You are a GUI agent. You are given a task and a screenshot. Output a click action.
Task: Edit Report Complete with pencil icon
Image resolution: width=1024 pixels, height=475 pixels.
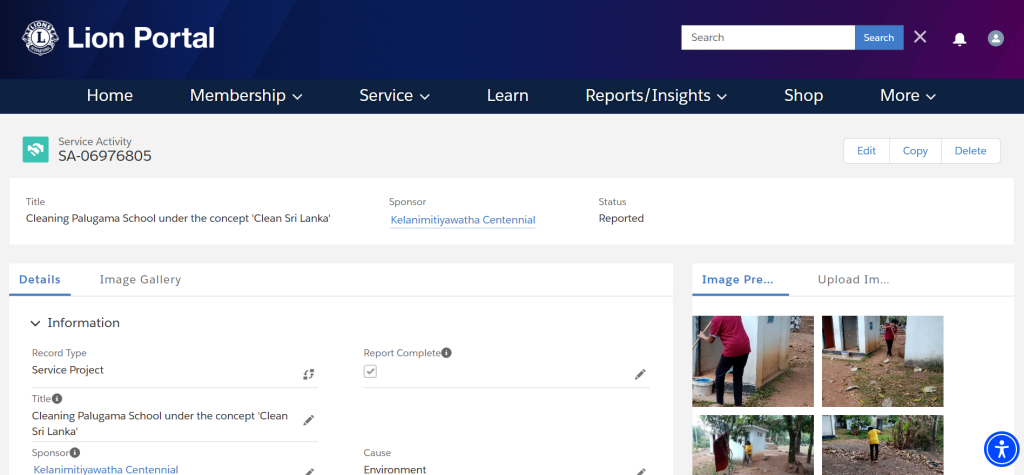(640, 374)
